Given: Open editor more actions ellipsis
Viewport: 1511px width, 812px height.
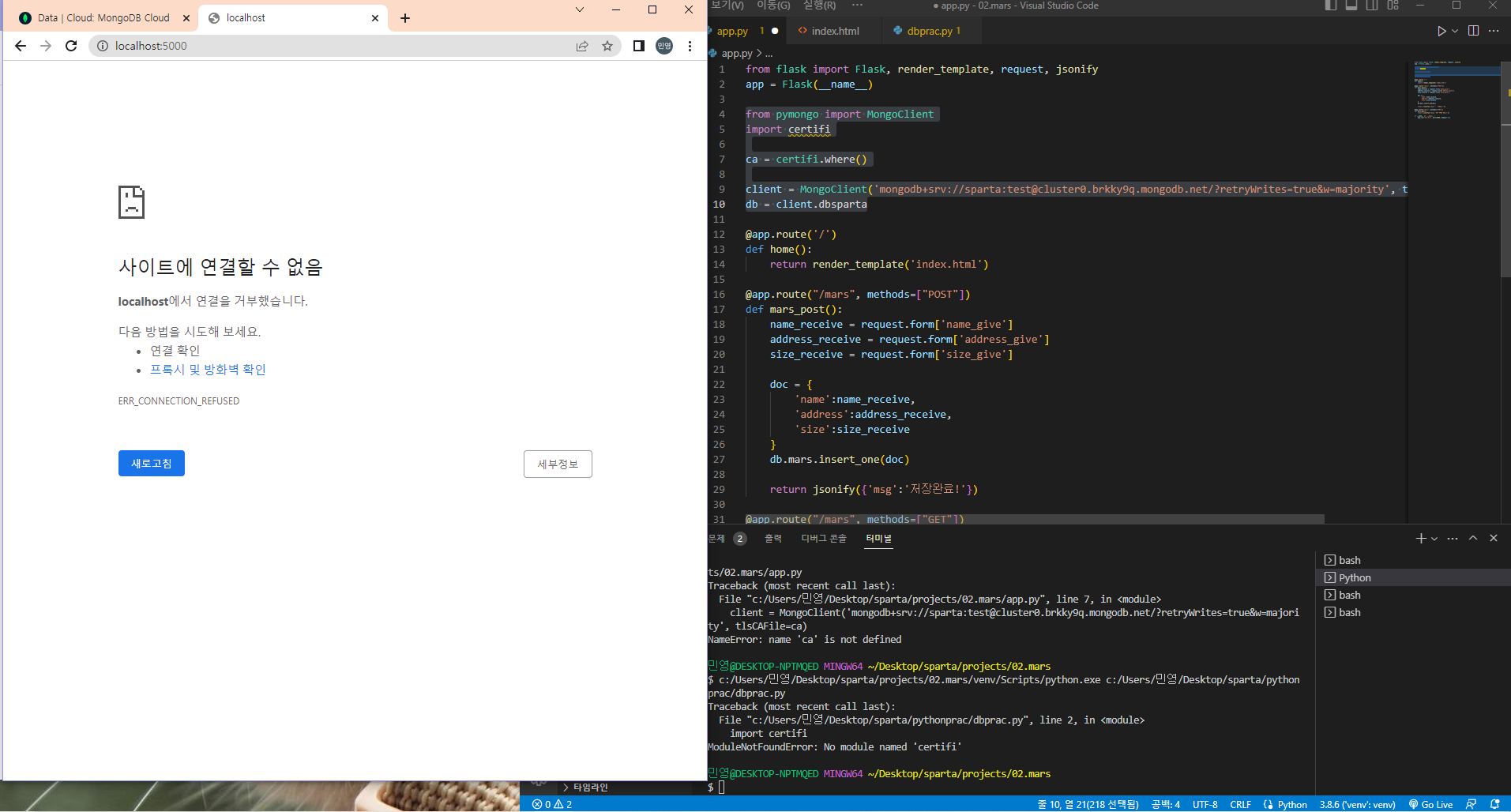Looking at the screenshot, I should pyautogui.click(x=1494, y=31).
